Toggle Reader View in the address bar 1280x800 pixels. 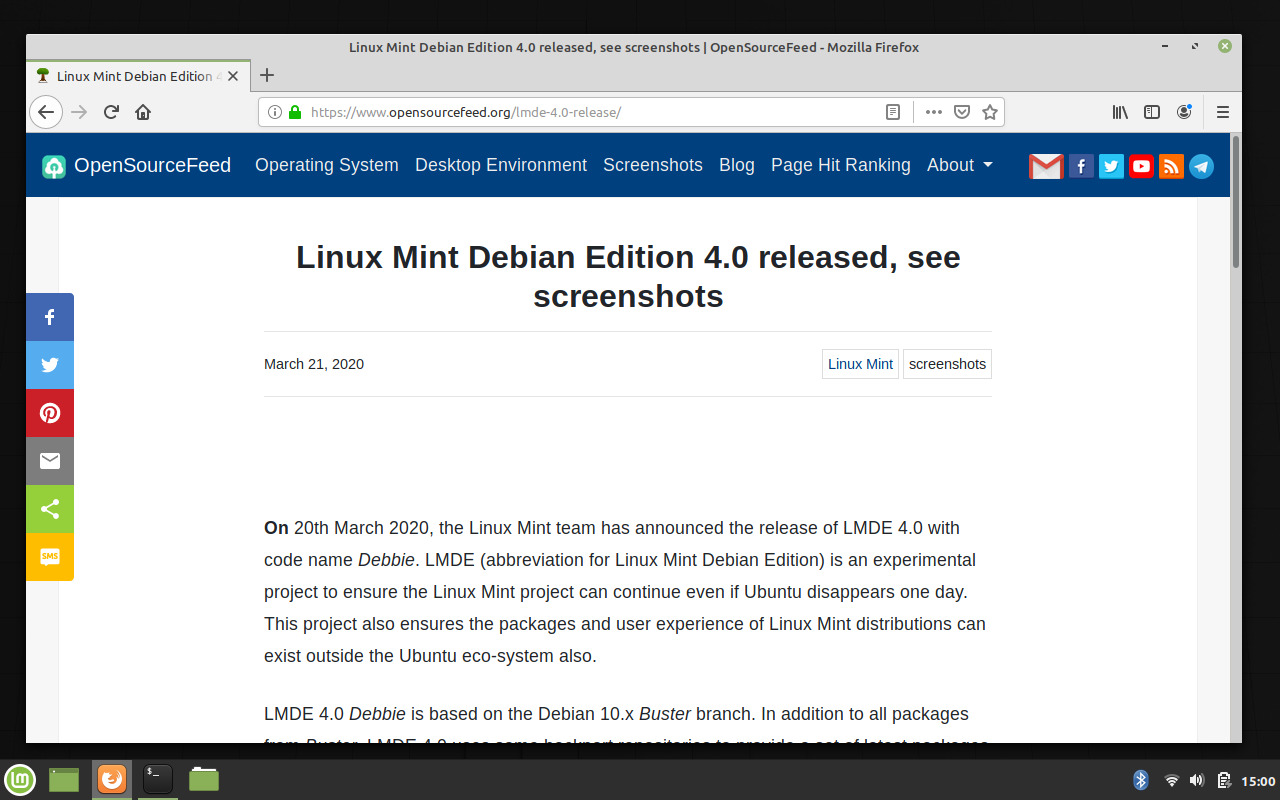(x=892, y=112)
